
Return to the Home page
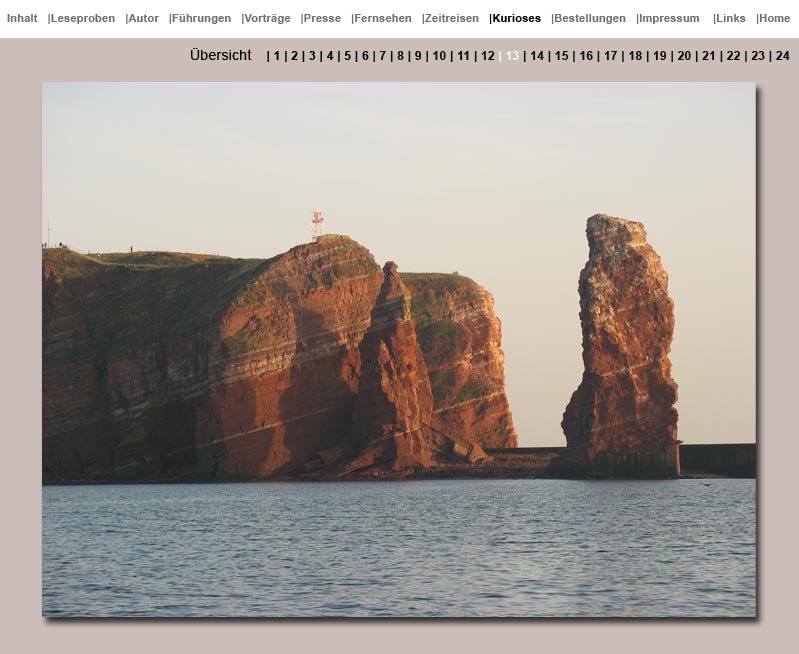tap(774, 18)
